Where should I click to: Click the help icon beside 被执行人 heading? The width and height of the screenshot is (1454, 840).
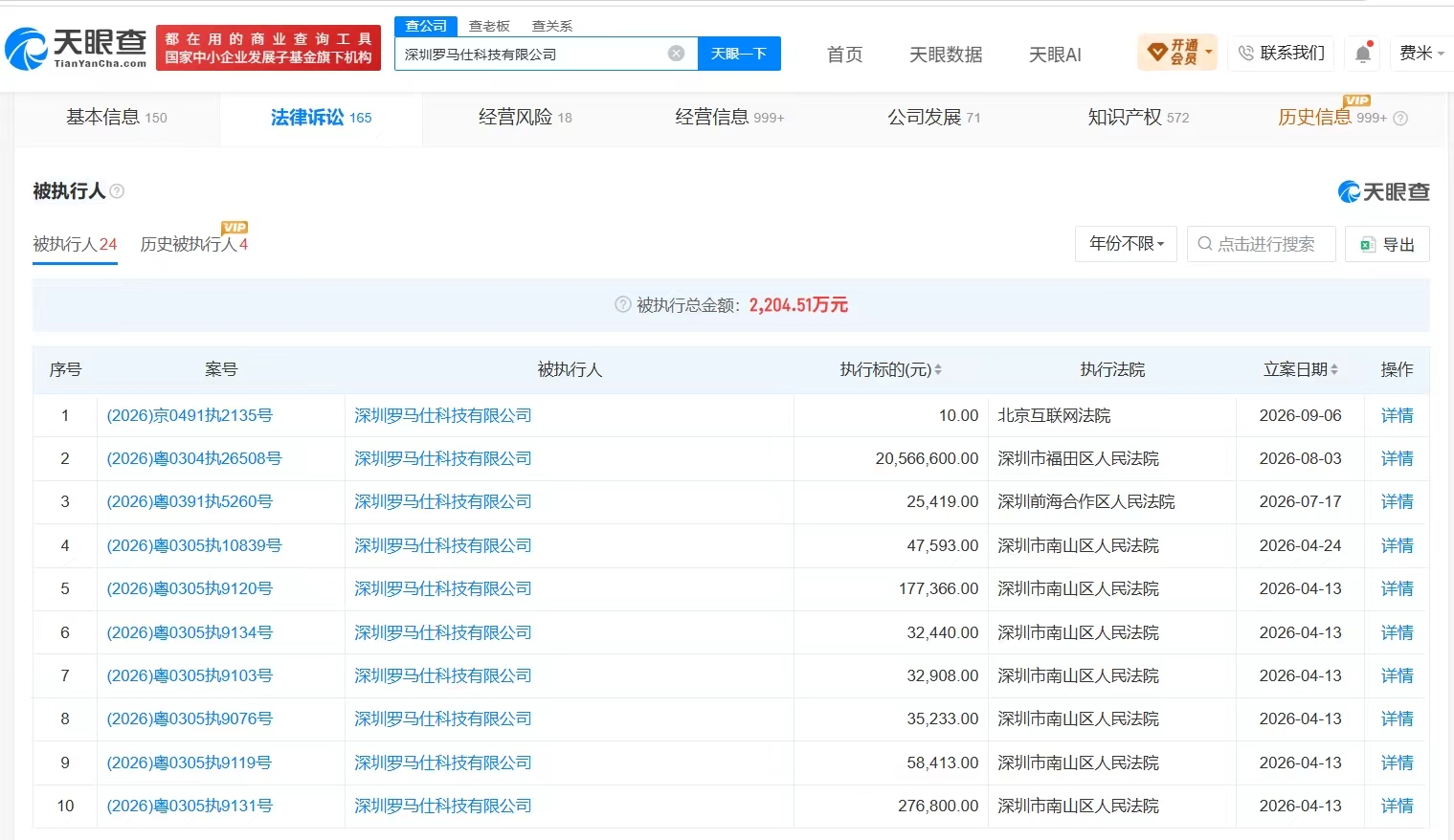click(117, 191)
